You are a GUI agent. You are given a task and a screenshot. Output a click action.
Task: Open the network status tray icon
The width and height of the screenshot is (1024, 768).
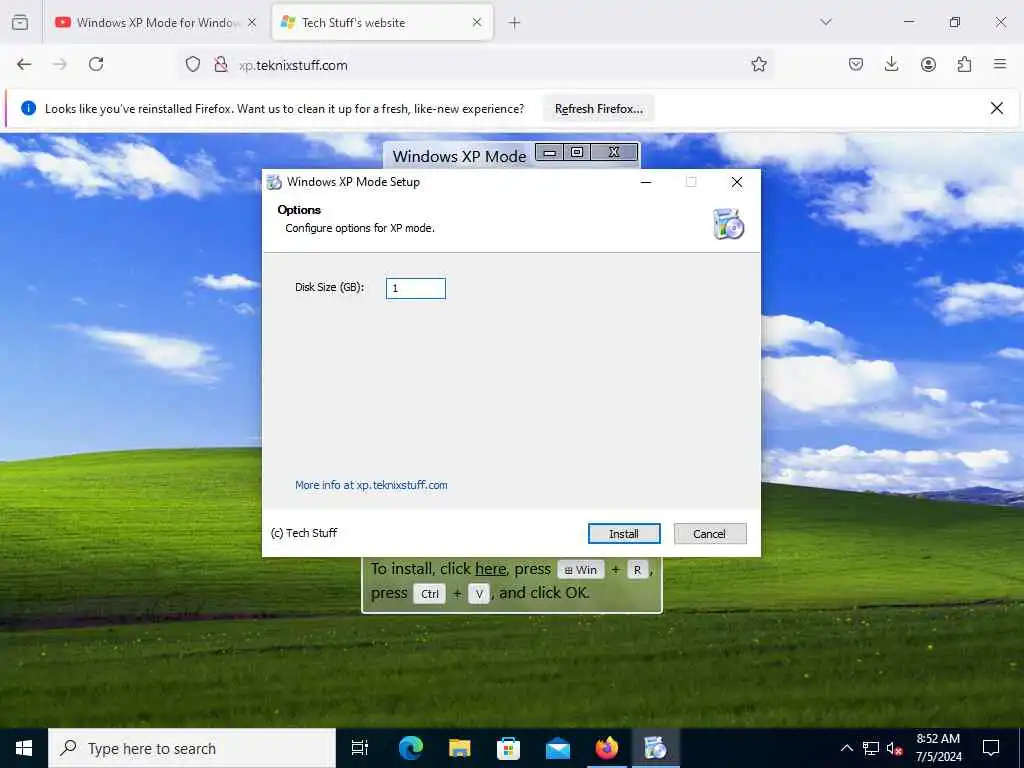(x=871, y=748)
